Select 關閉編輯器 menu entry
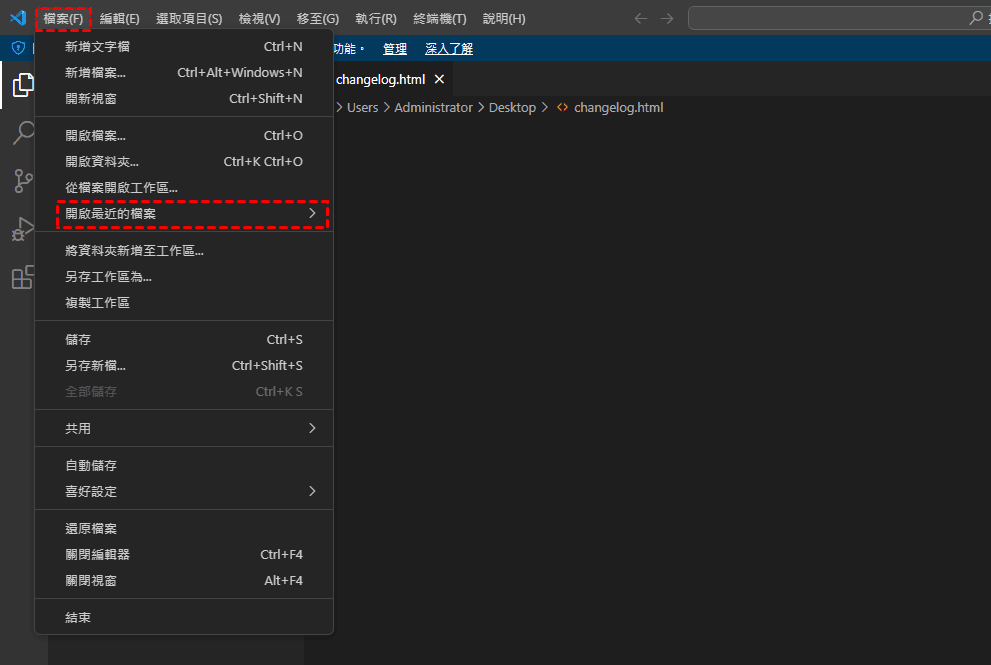Viewport: 991px width, 665px height. (184, 555)
